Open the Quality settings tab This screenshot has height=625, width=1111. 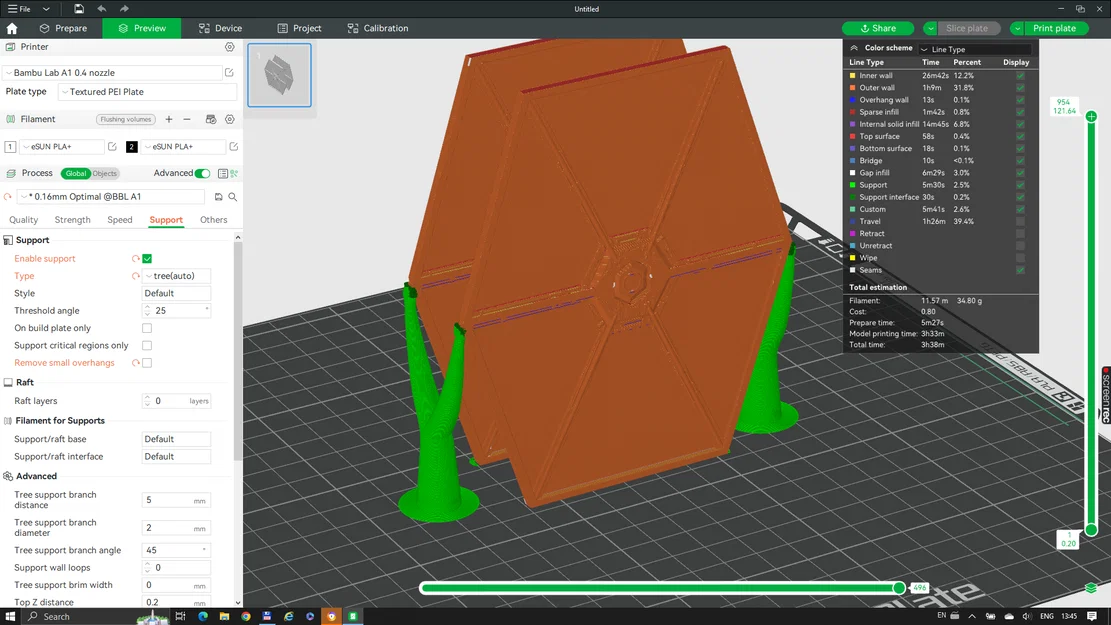(23, 220)
